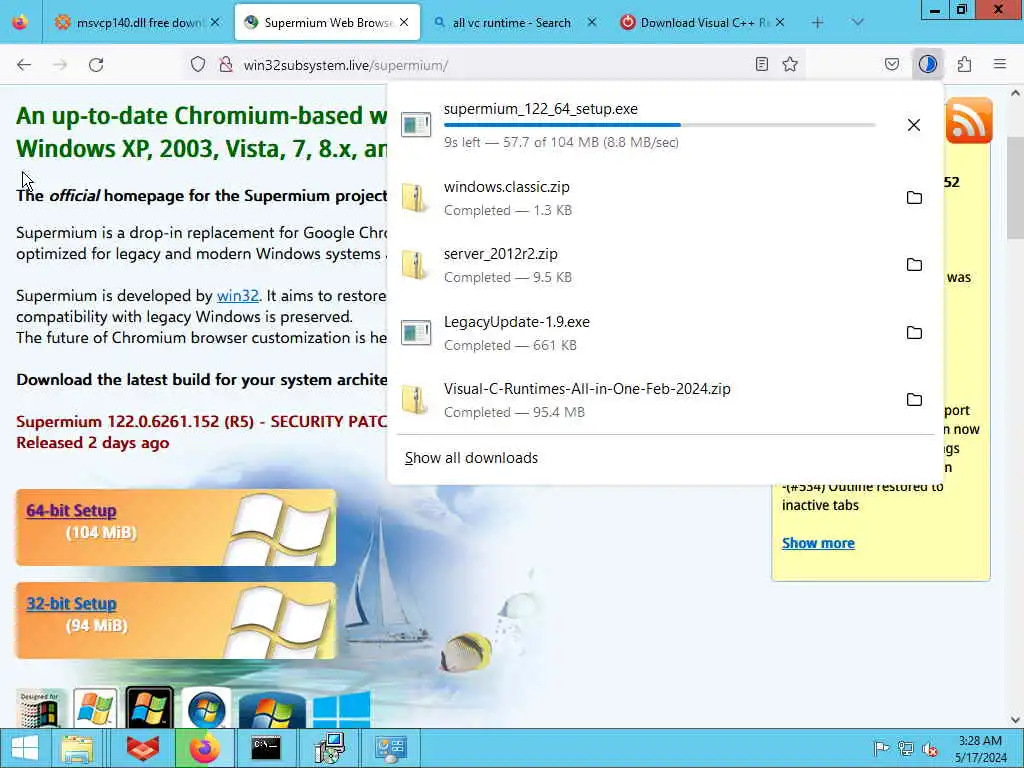This screenshot has height=768, width=1024.
Task: Open the red Comodo taskbar icon
Action: 143,748
